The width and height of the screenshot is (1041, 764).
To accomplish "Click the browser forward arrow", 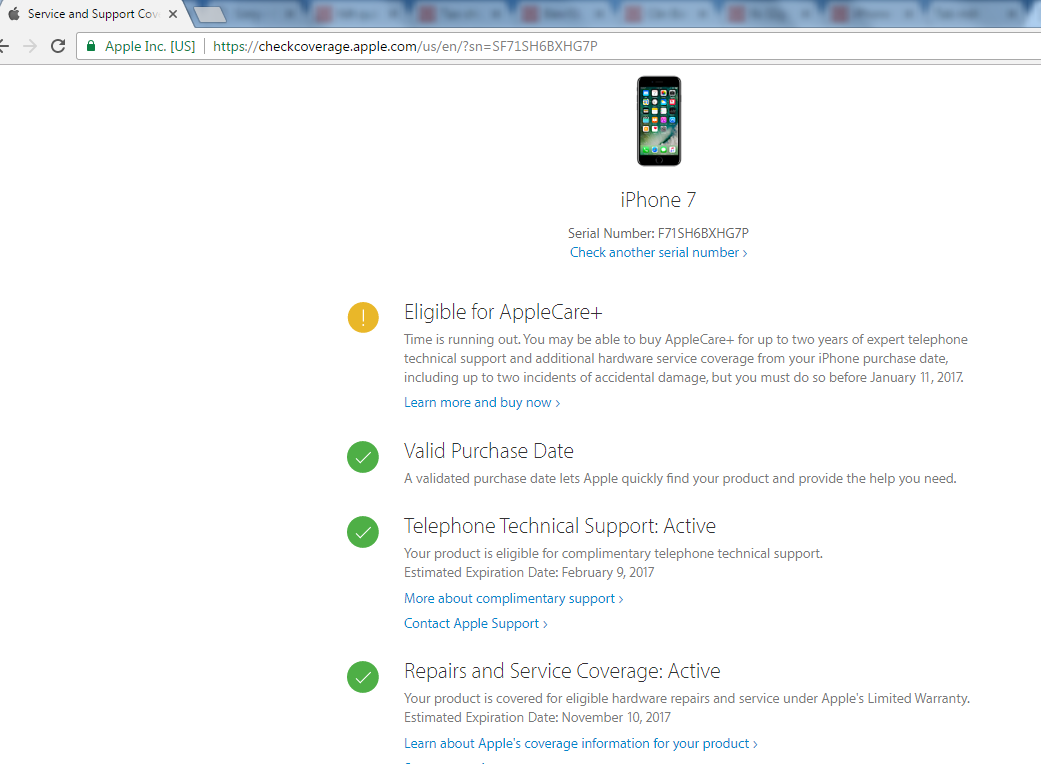I will (30, 46).
